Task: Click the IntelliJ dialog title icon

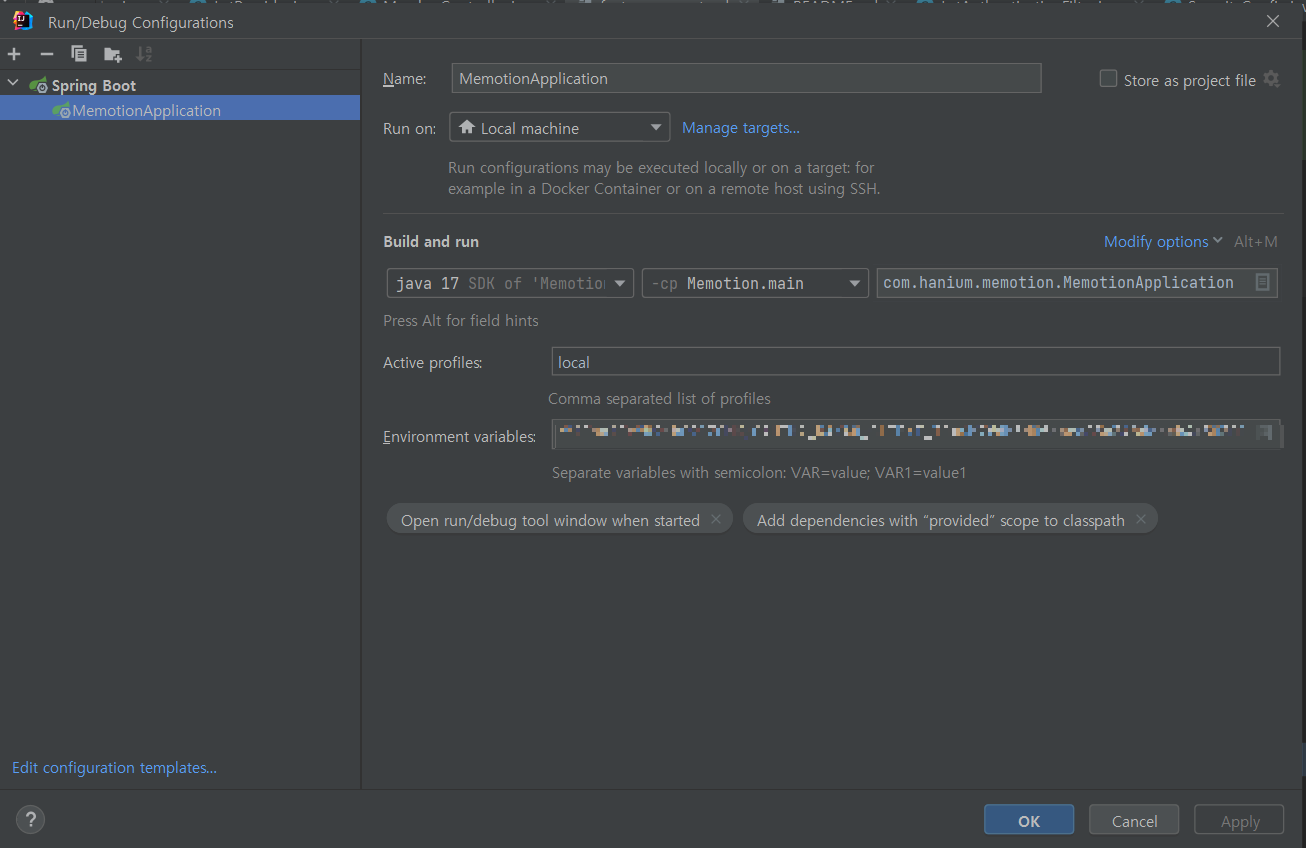Action: click(22, 21)
